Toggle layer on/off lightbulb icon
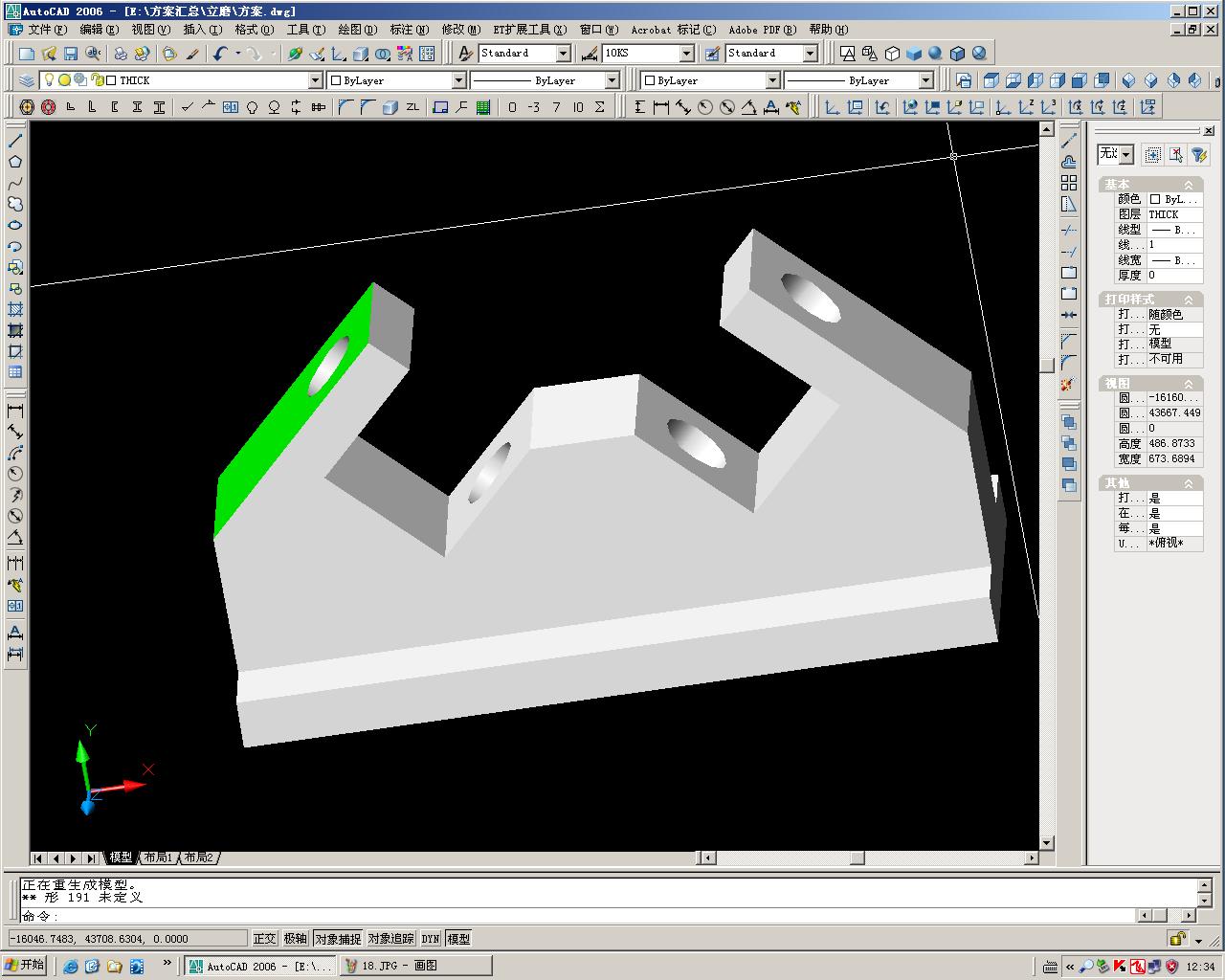 [x=49, y=80]
